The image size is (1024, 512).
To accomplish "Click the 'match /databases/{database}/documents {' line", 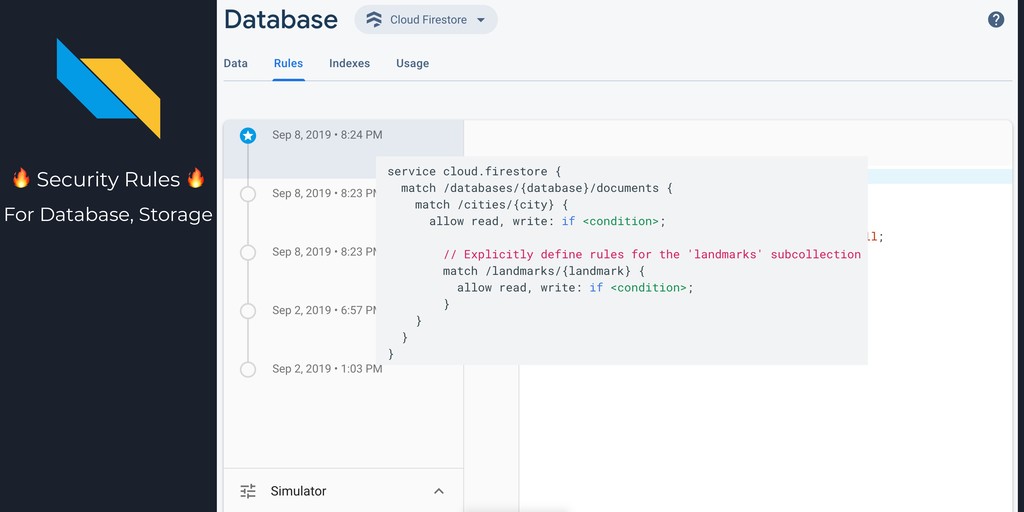I will pos(537,188).
